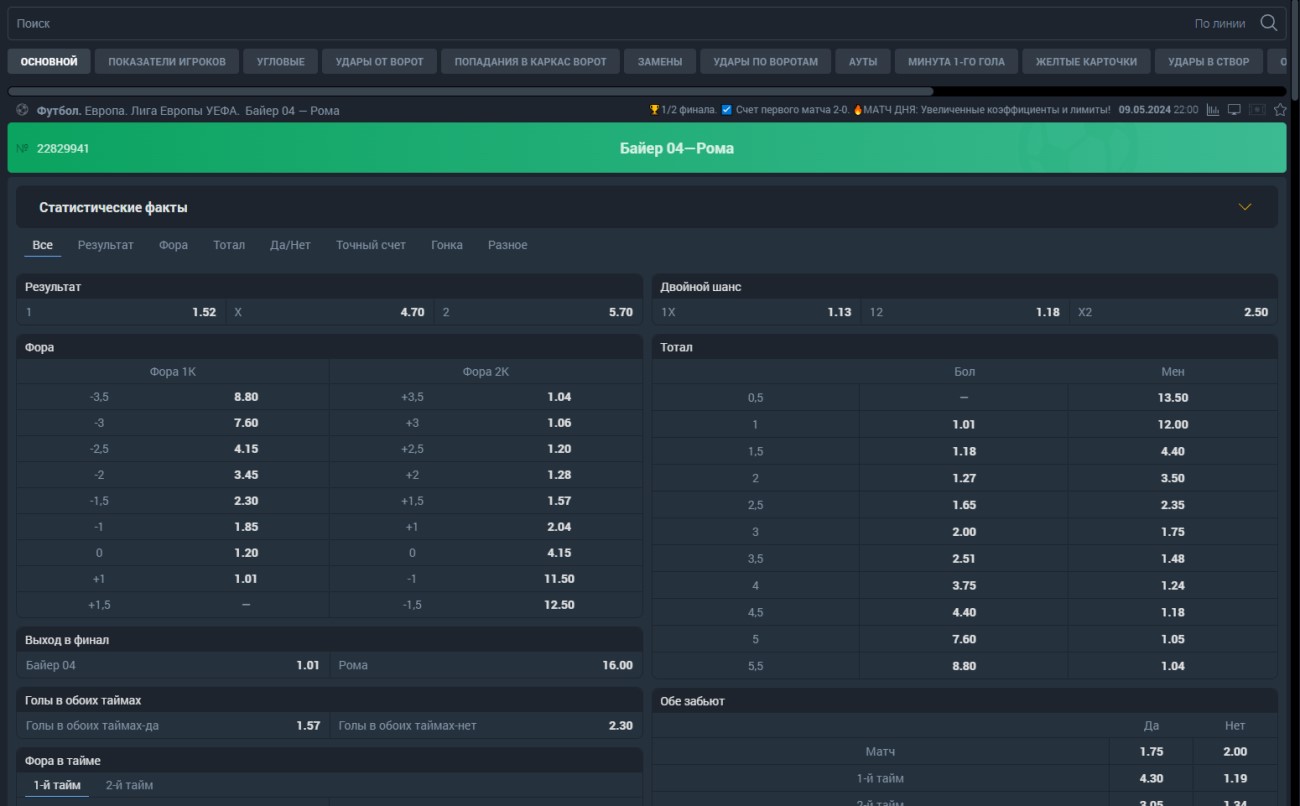The width and height of the screenshot is (1300, 806).
Task: Select Обе забьют 1-й тайм Да 4.30
Action: pos(1151,778)
